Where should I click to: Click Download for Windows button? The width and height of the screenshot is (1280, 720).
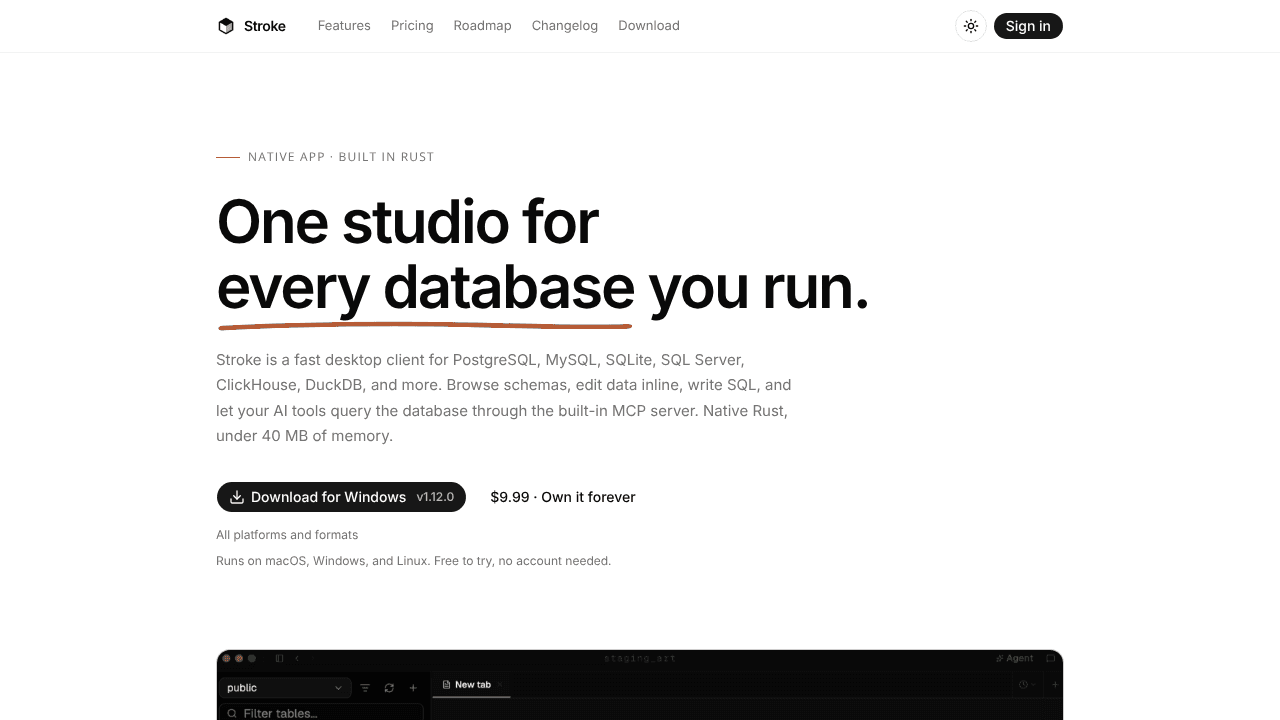pos(341,497)
